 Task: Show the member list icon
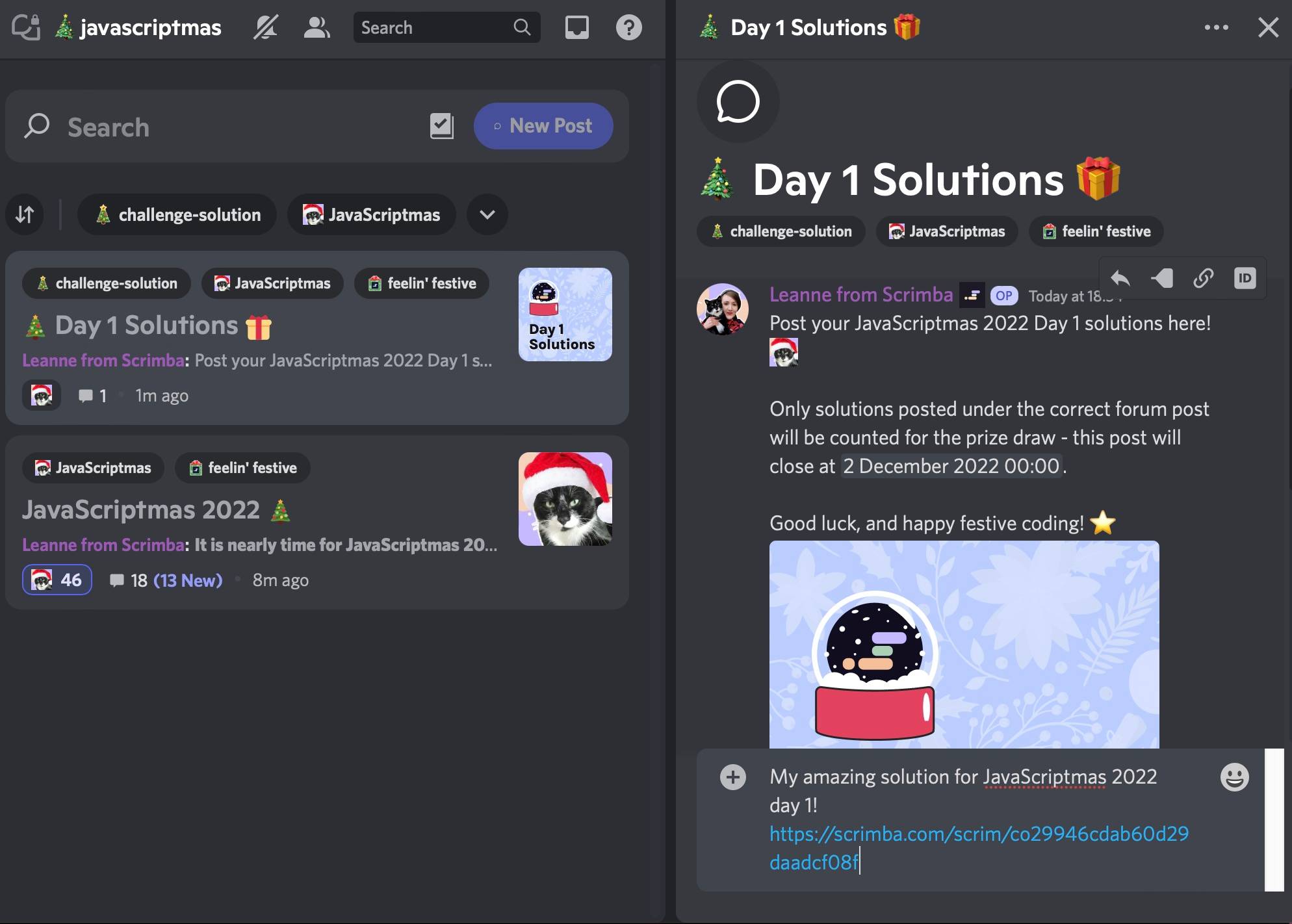tap(317, 27)
